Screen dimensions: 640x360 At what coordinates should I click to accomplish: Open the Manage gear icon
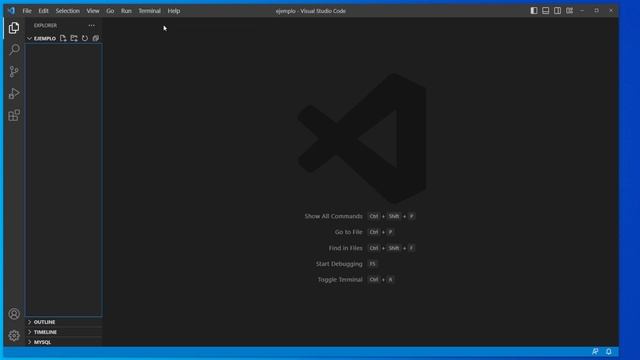pyautogui.click(x=14, y=336)
